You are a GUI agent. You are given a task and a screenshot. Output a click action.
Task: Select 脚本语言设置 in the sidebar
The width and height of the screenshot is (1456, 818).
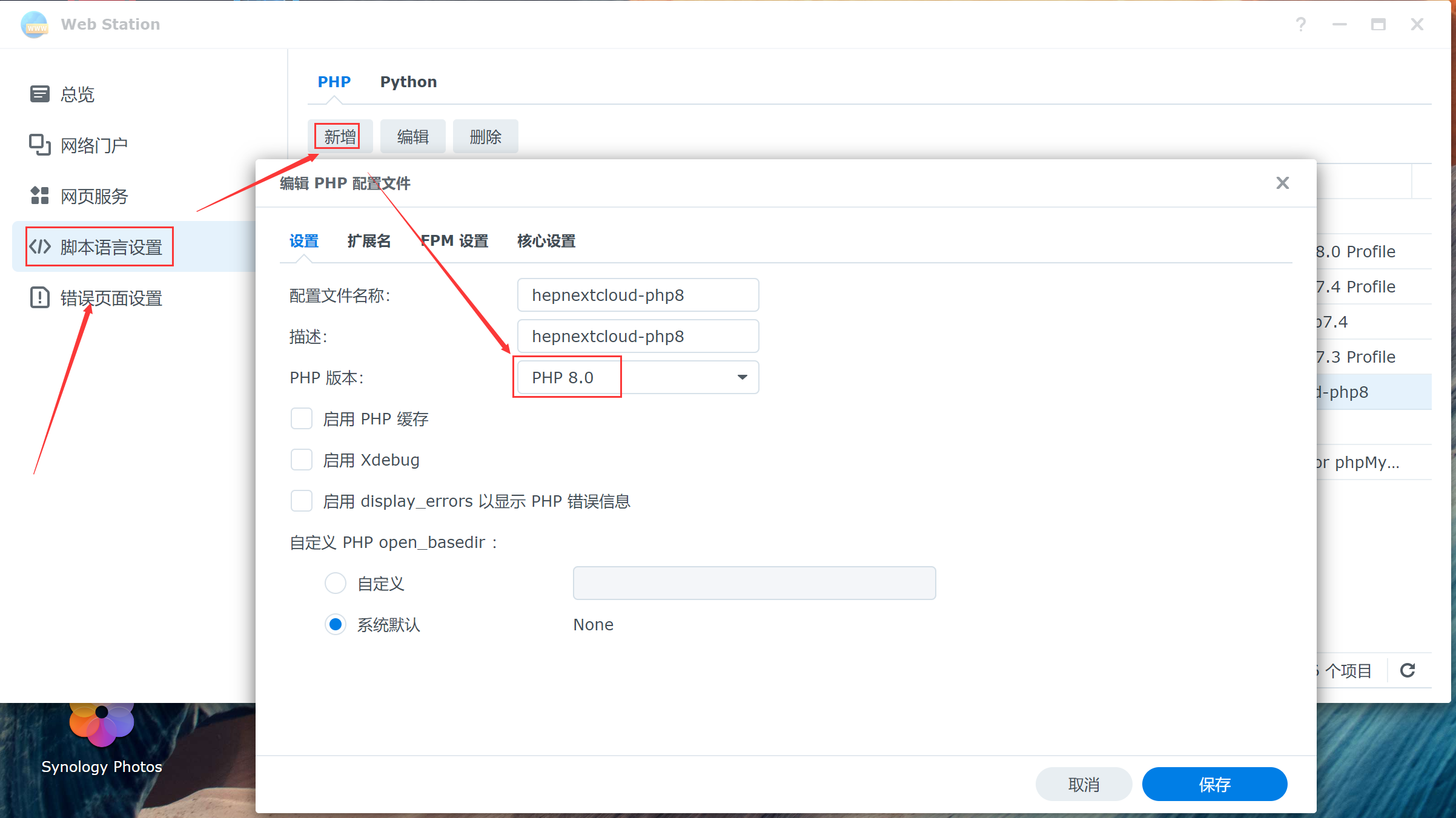[110, 246]
